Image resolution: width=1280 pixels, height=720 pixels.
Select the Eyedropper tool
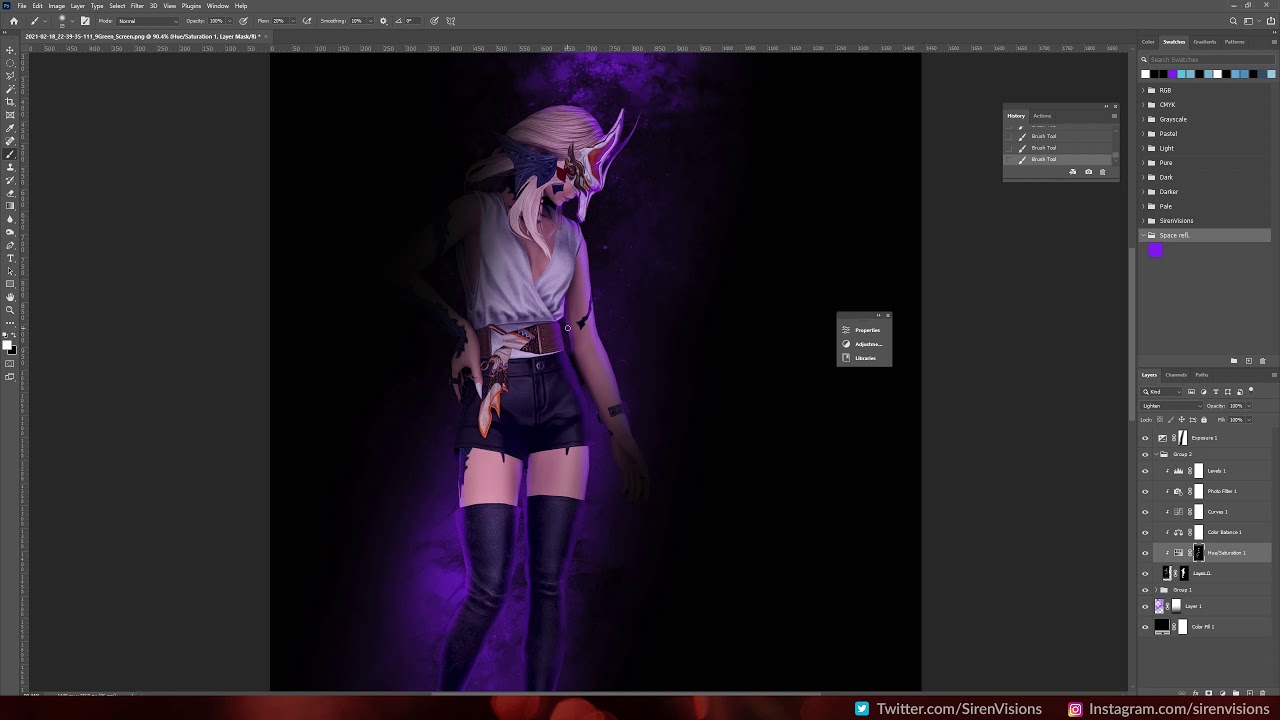click(10, 129)
